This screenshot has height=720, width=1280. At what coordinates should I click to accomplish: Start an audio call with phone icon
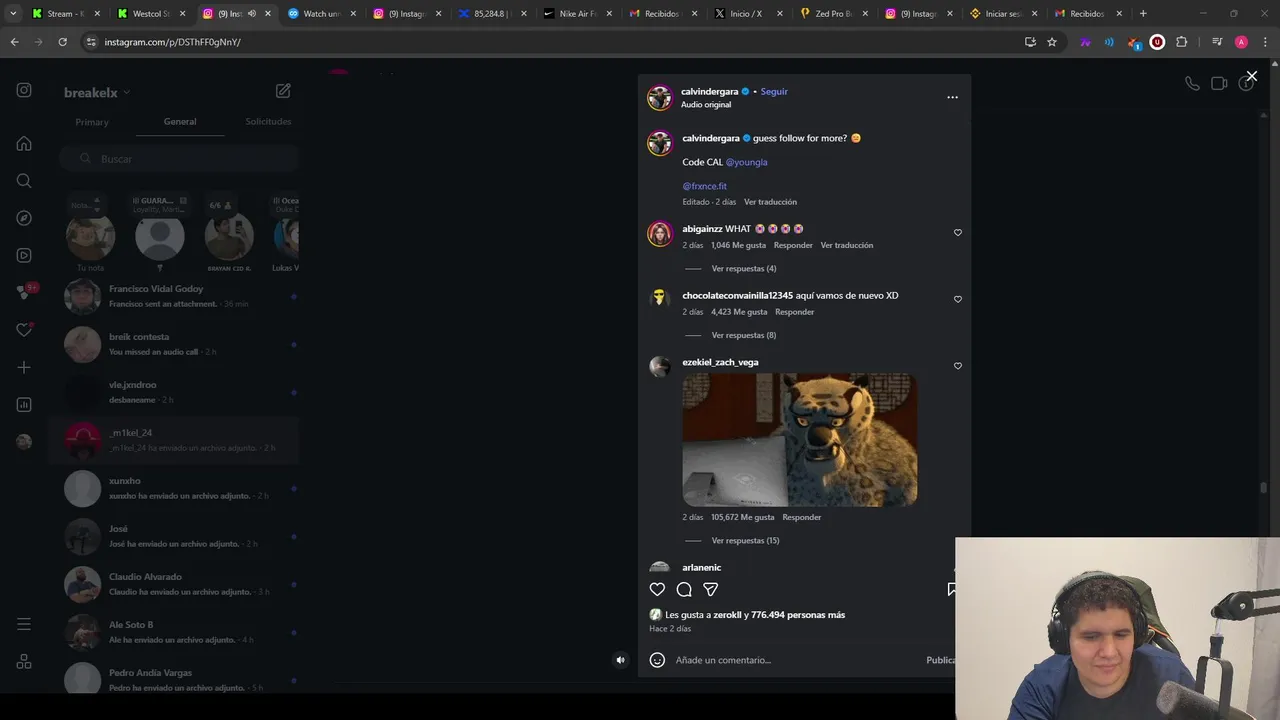point(1192,84)
